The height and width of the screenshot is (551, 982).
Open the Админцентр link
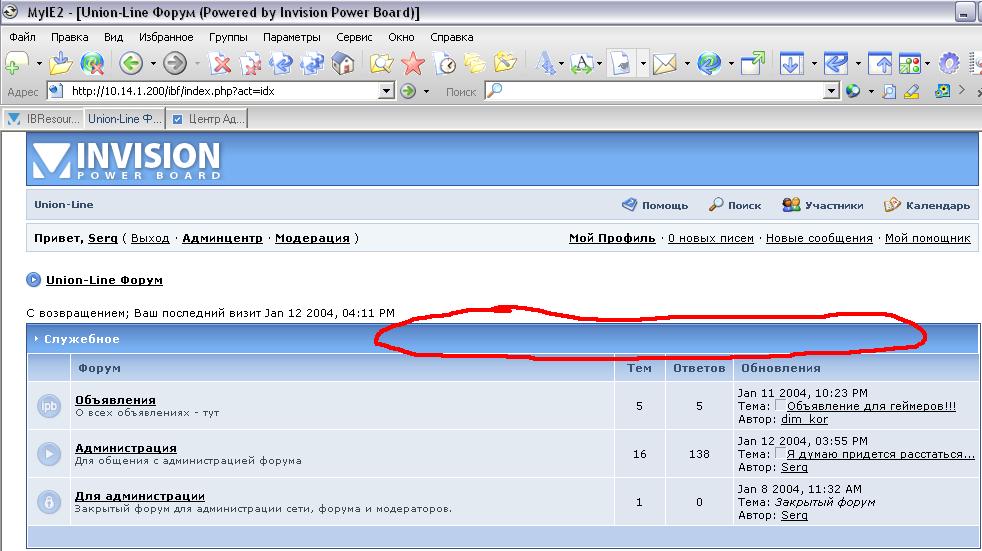pyautogui.click(x=222, y=238)
